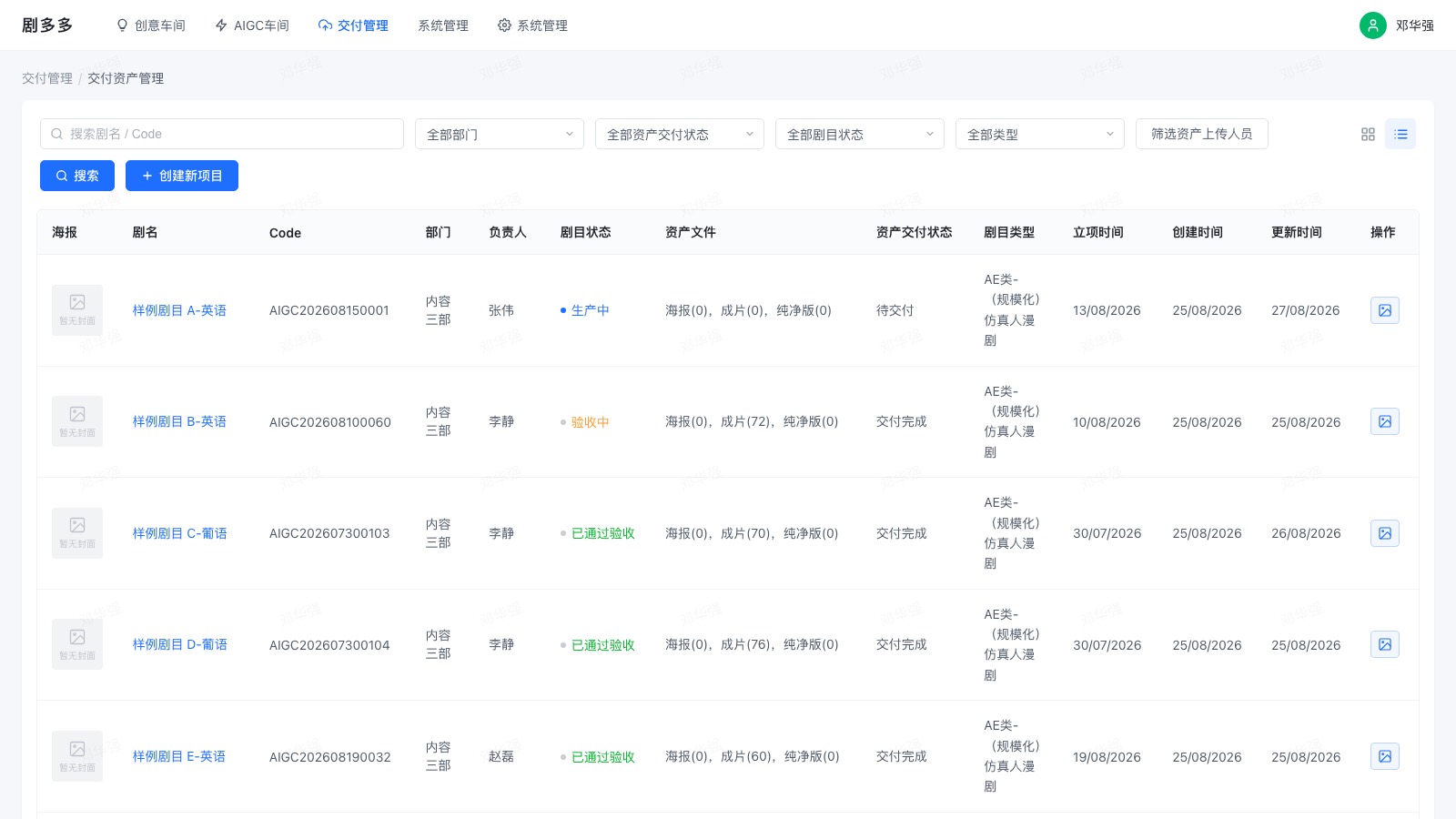Image resolution: width=1456 pixels, height=819 pixels.
Task: Open the 交付管理 menu
Action: [353, 25]
